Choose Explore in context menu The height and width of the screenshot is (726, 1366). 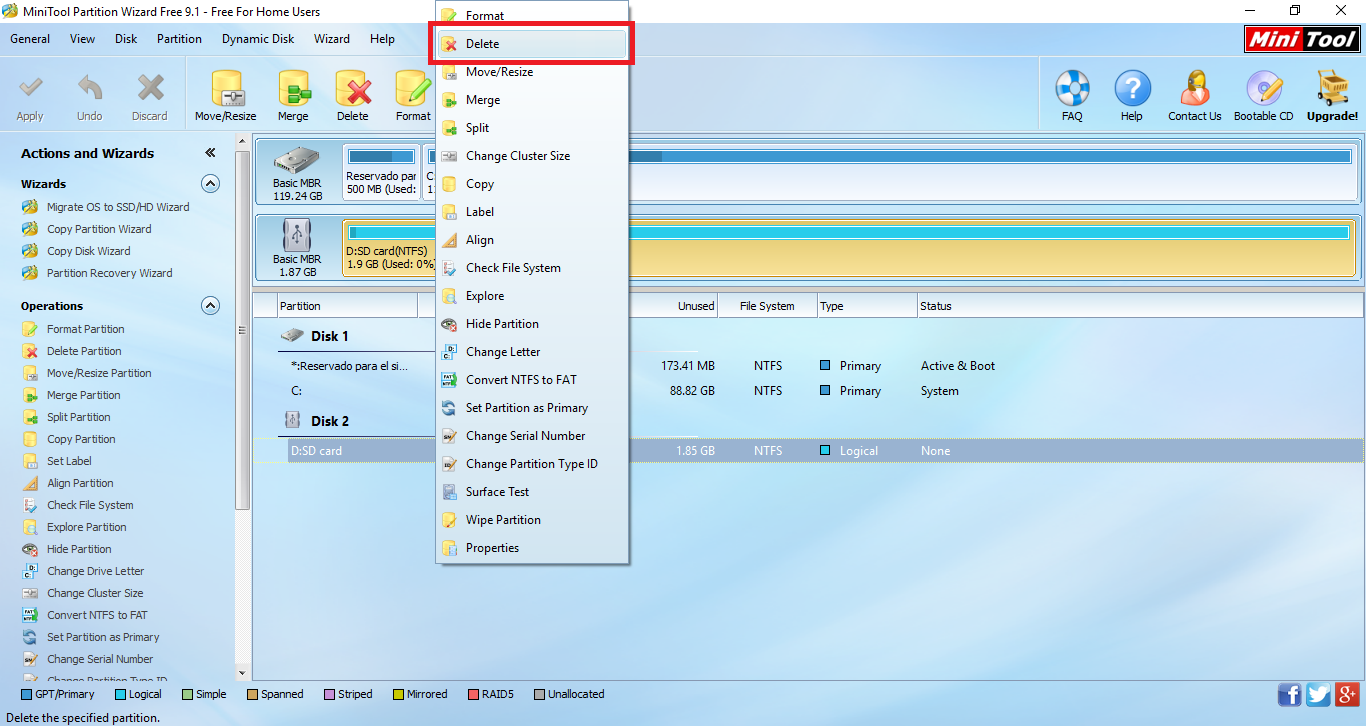(x=532, y=296)
